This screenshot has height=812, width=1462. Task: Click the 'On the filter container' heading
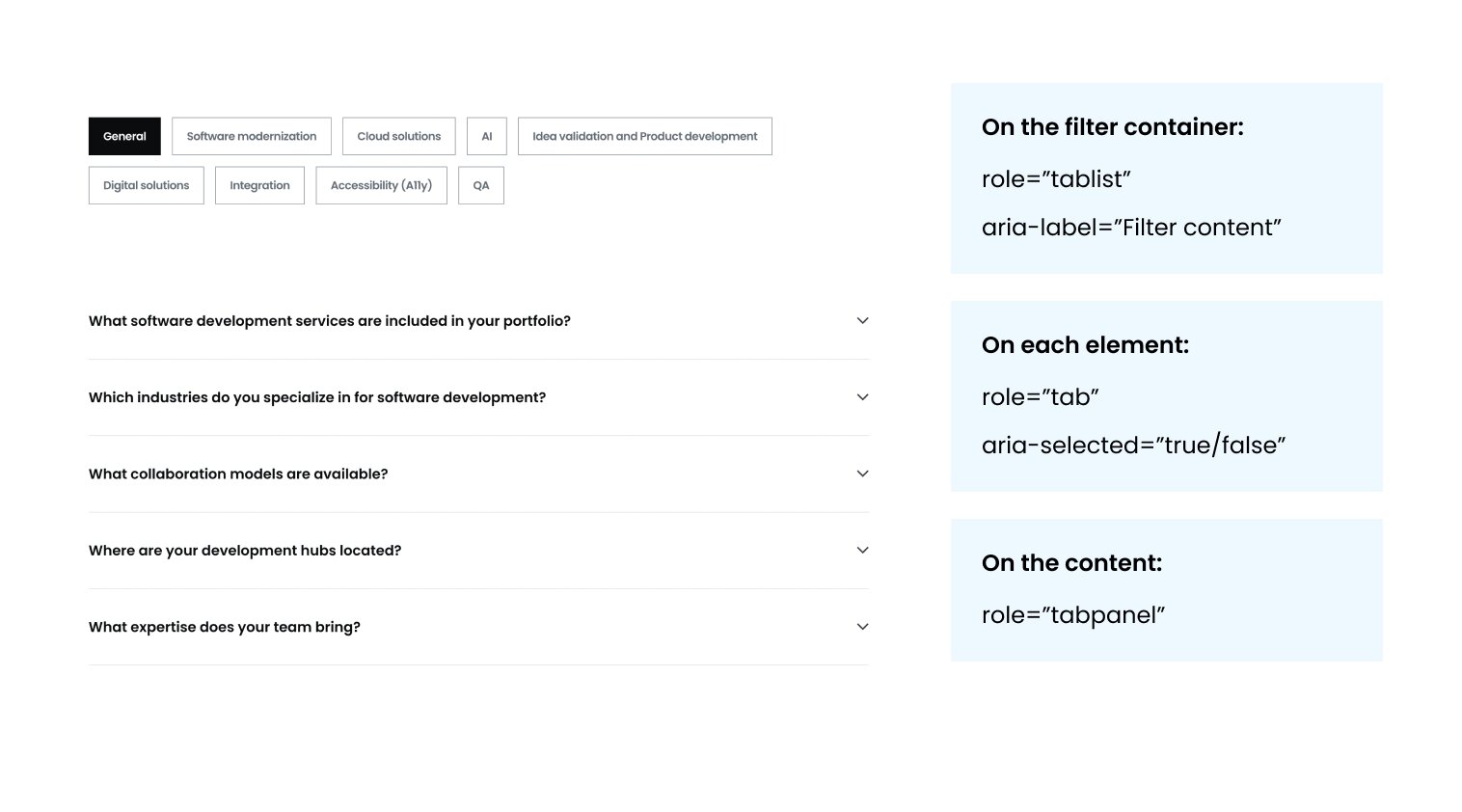pos(1112,127)
